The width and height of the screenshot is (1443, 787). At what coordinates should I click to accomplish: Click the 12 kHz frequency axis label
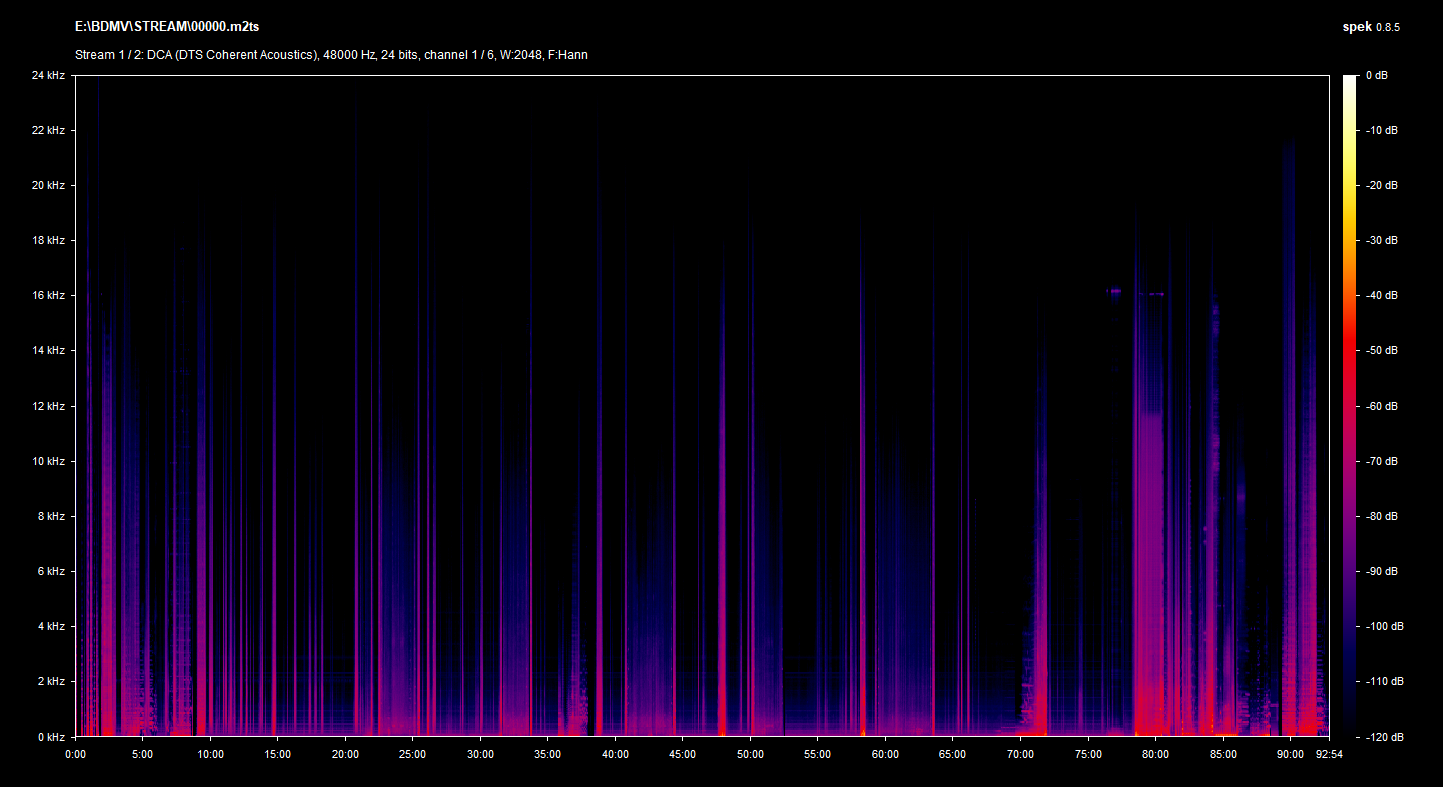tap(48, 406)
